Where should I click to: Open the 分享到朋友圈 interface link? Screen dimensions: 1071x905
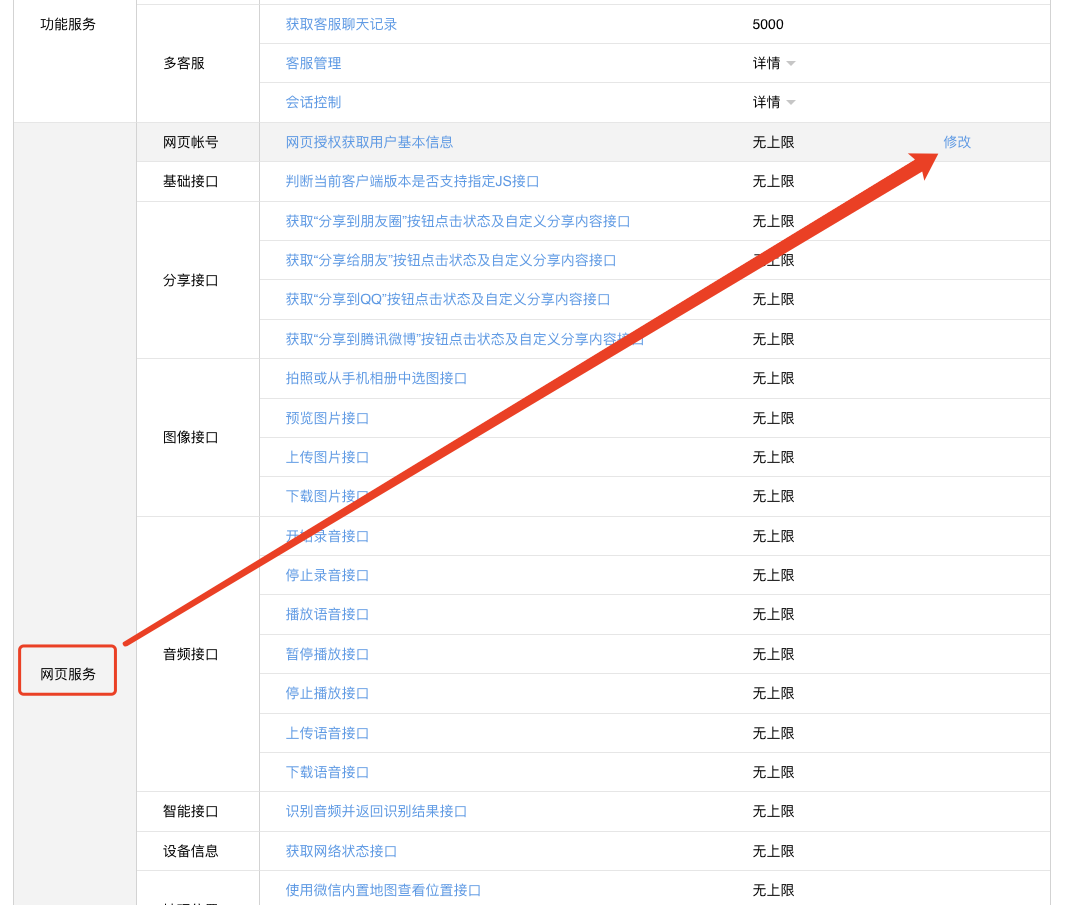pyautogui.click(x=458, y=221)
